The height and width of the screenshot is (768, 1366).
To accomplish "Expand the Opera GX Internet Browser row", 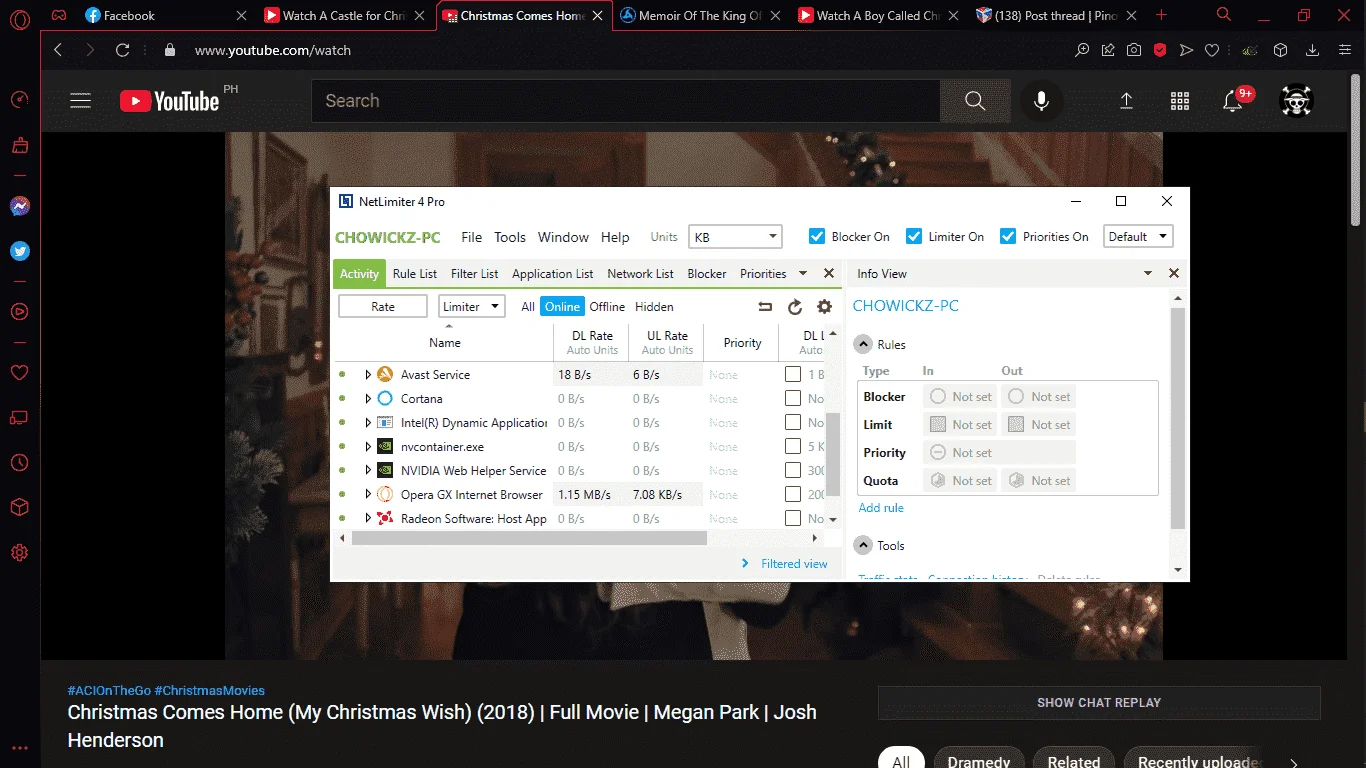I will coord(368,495).
